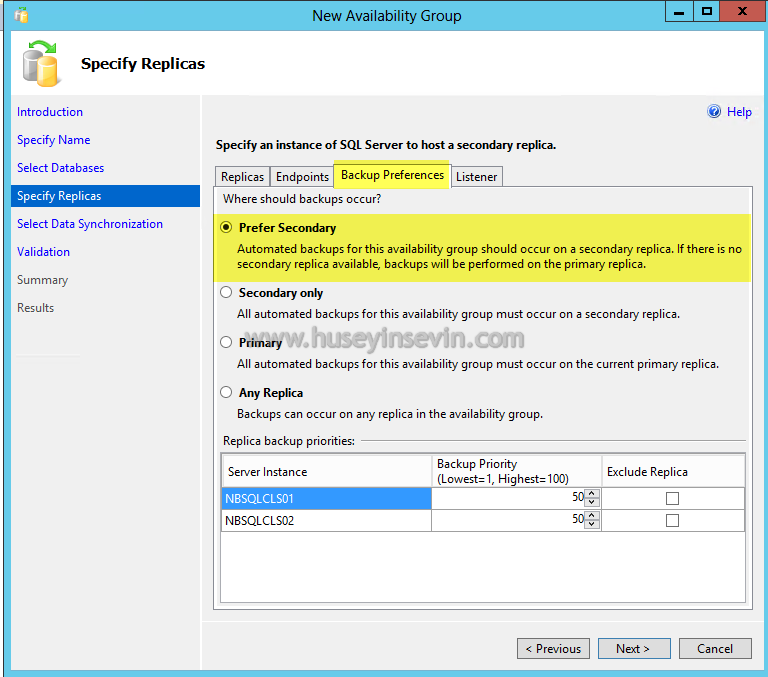The width and height of the screenshot is (768, 677).
Task: Open the Endpoints tab
Action: coord(302,176)
